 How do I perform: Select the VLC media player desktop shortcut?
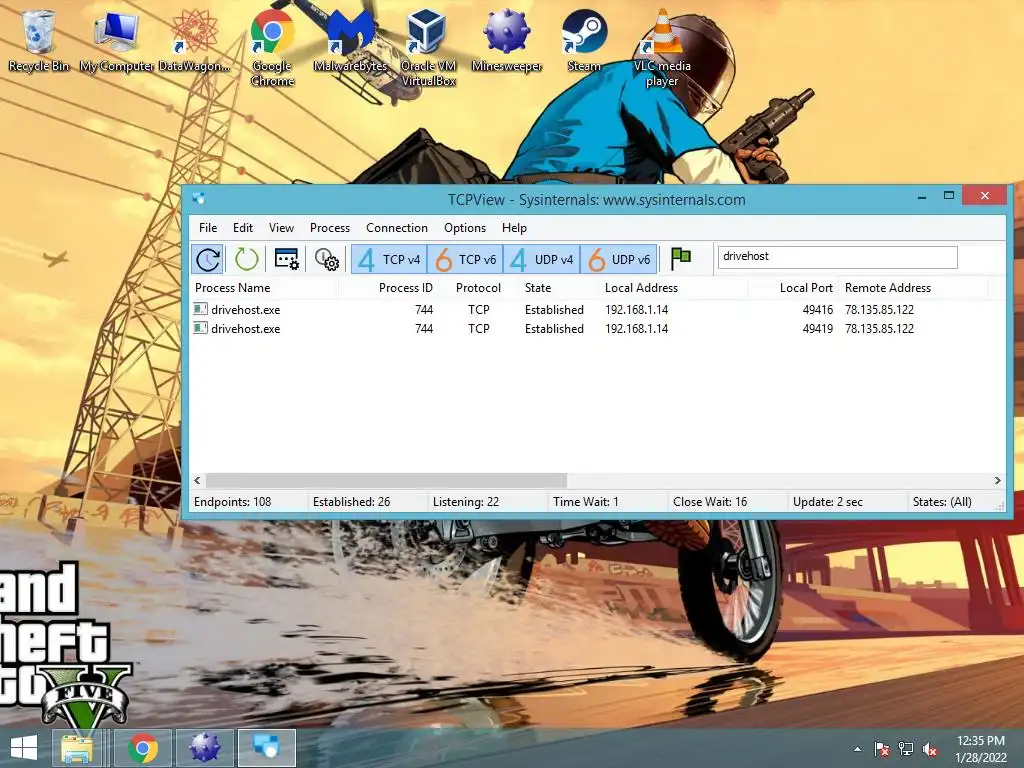[x=662, y=48]
